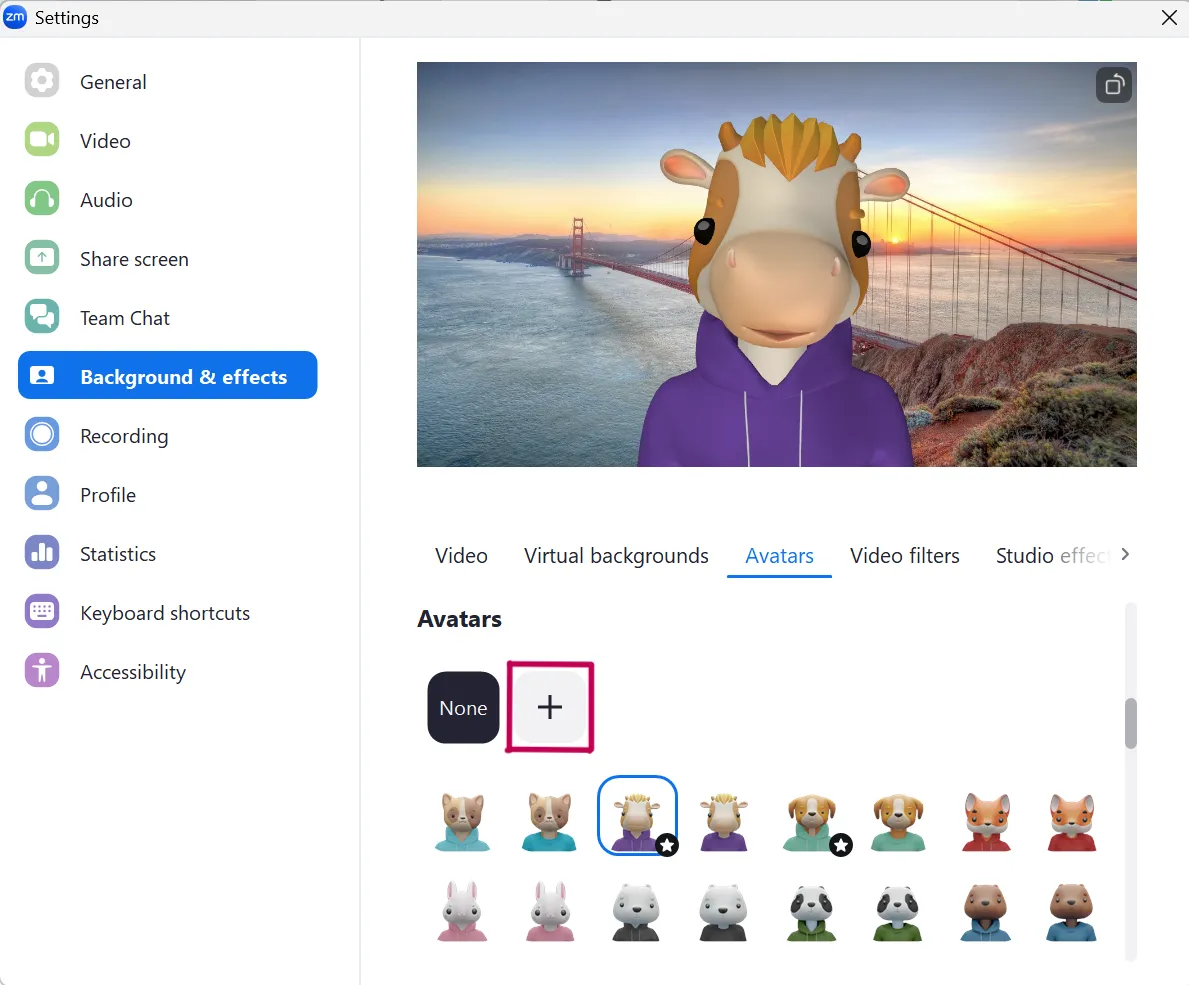Select the pink bunny avatar
Image resolution: width=1189 pixels, height=985 pixels.
[462, 911]
